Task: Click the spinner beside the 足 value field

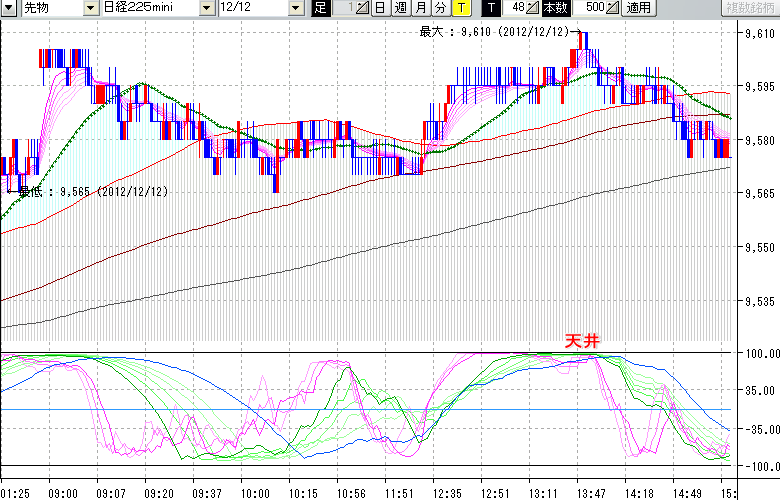Action: pyautogui.click(x=362, y=8)
